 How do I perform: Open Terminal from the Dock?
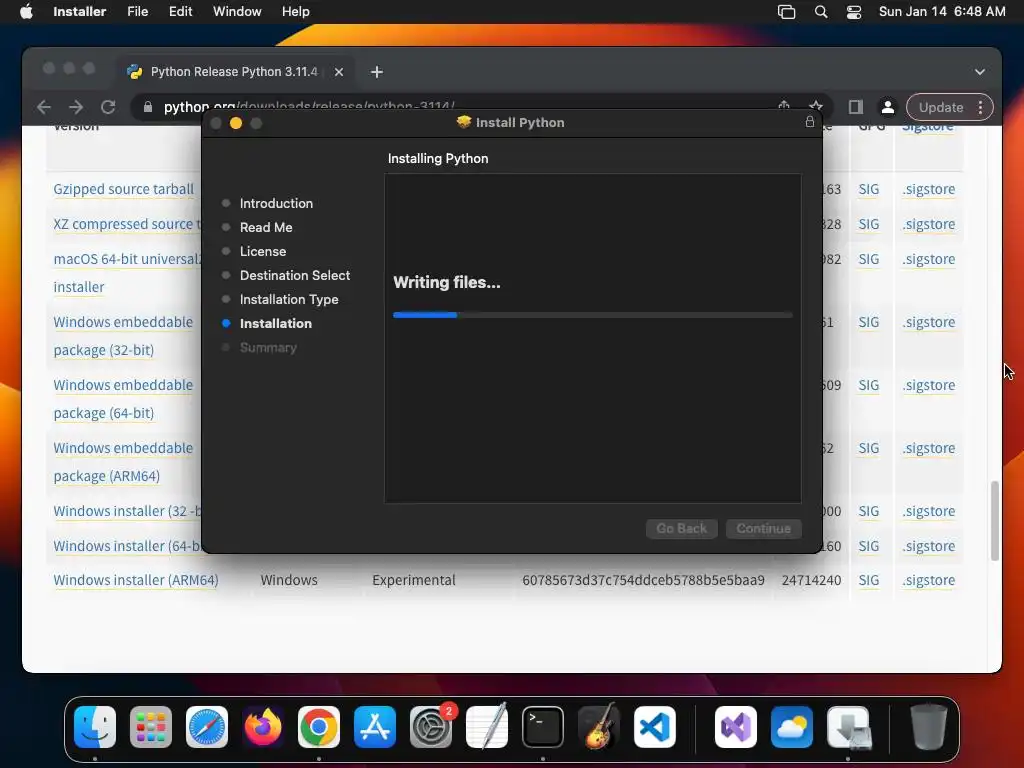pyautogui.click(x=543, y=727)
